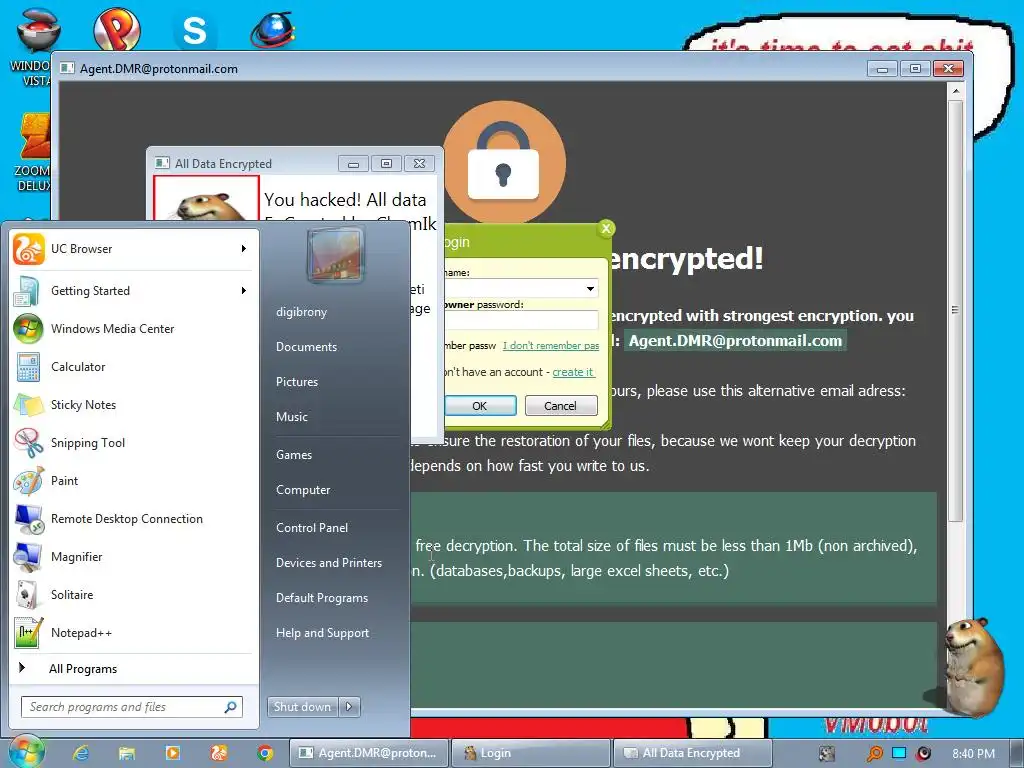Click the Skype desktop icon
The width and height of the screenshot is (1024, 768).
point(195,31)
